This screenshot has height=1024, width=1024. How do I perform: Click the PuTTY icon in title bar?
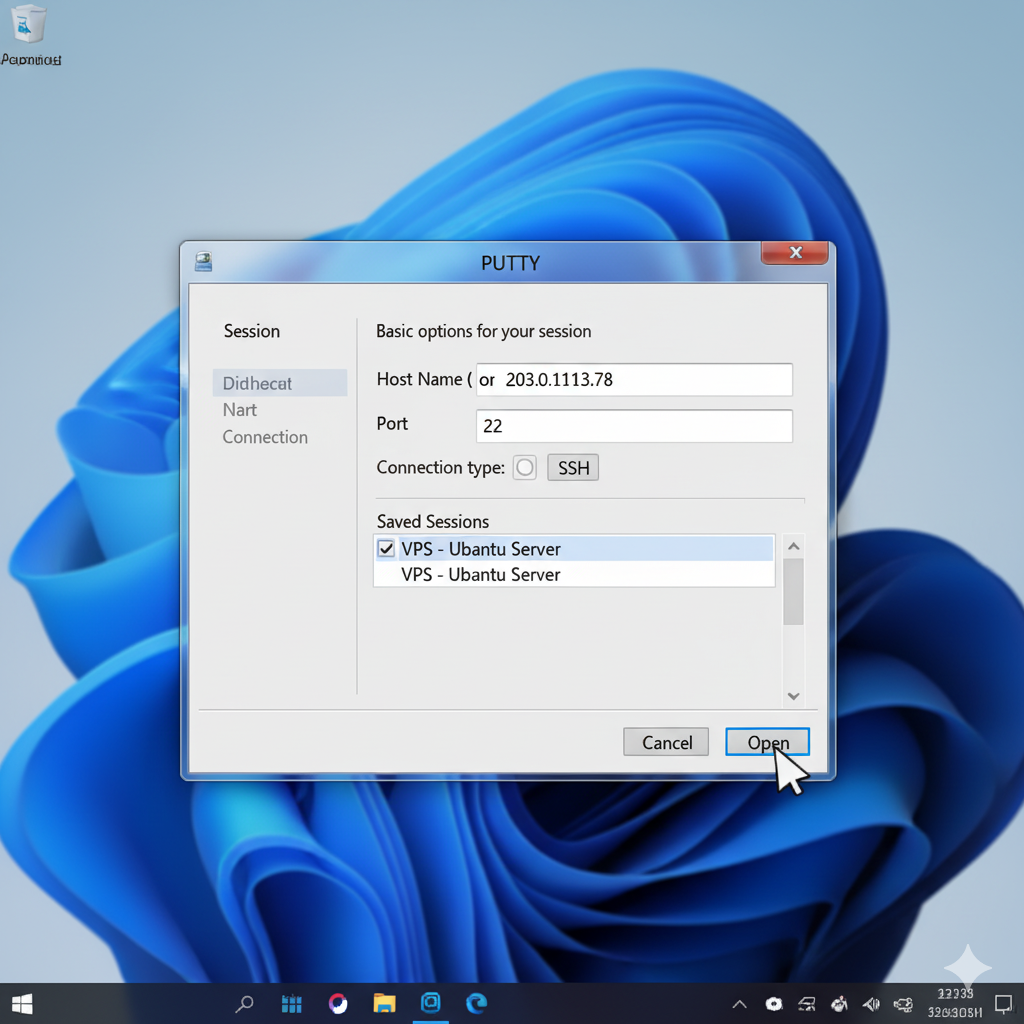(x=204, y=262)
